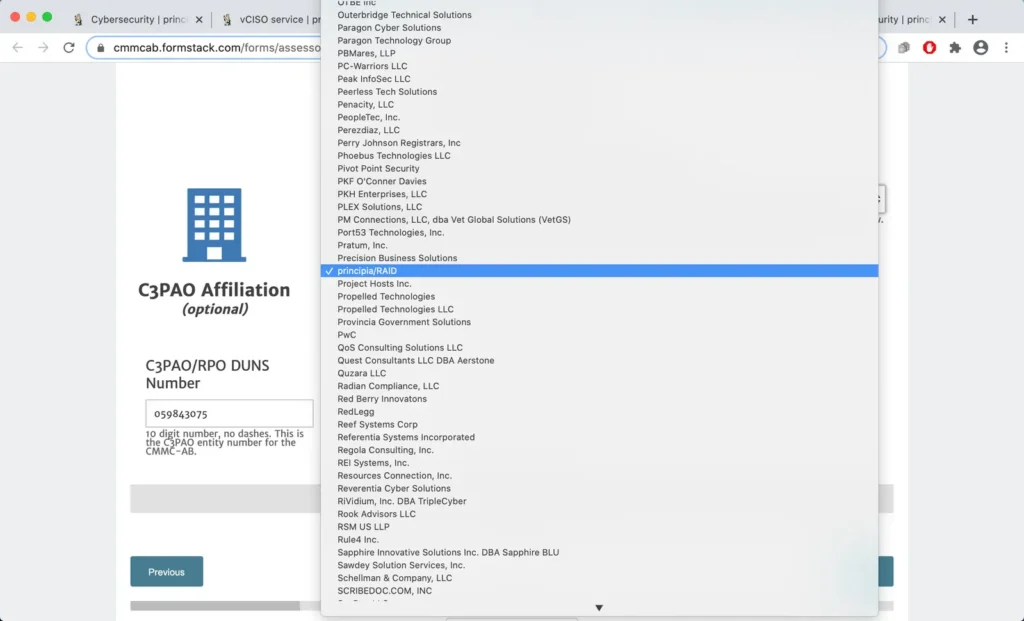Select Paragon Cyber Solutions option
The height and width of the screenshot is (621, 1024).
[599, 27]
